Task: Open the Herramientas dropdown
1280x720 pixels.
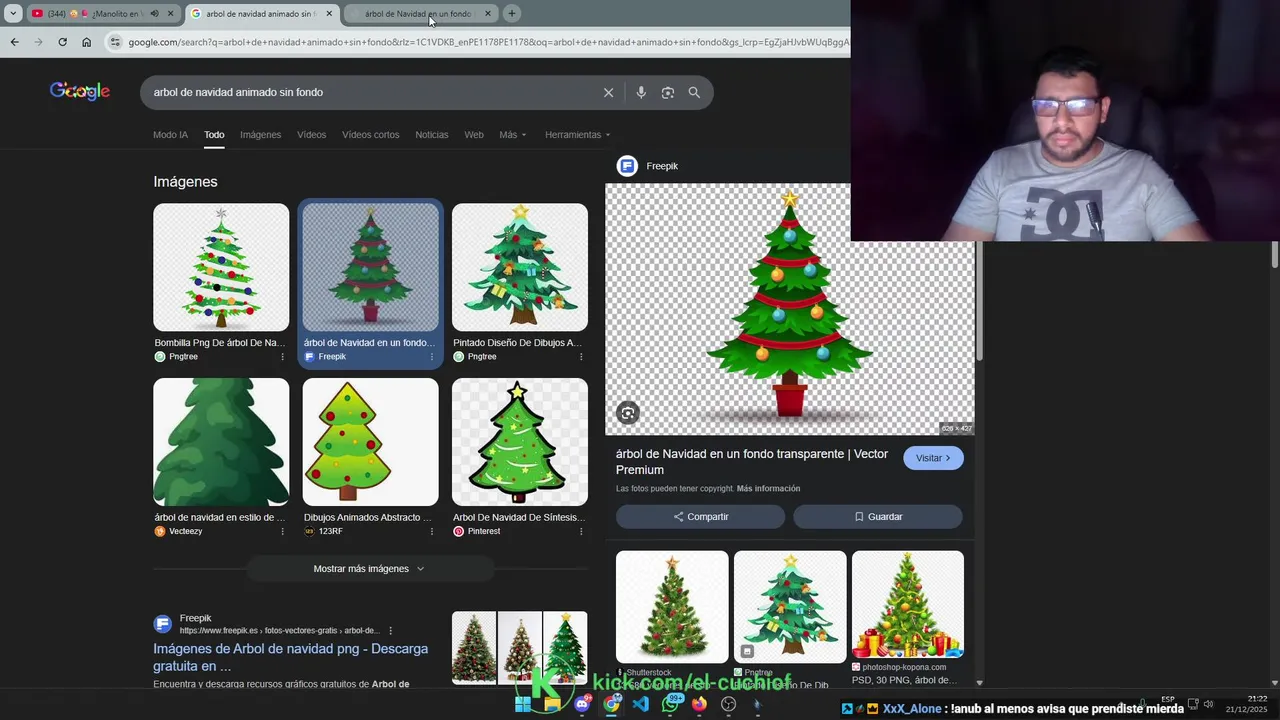Action: (577, 135)
